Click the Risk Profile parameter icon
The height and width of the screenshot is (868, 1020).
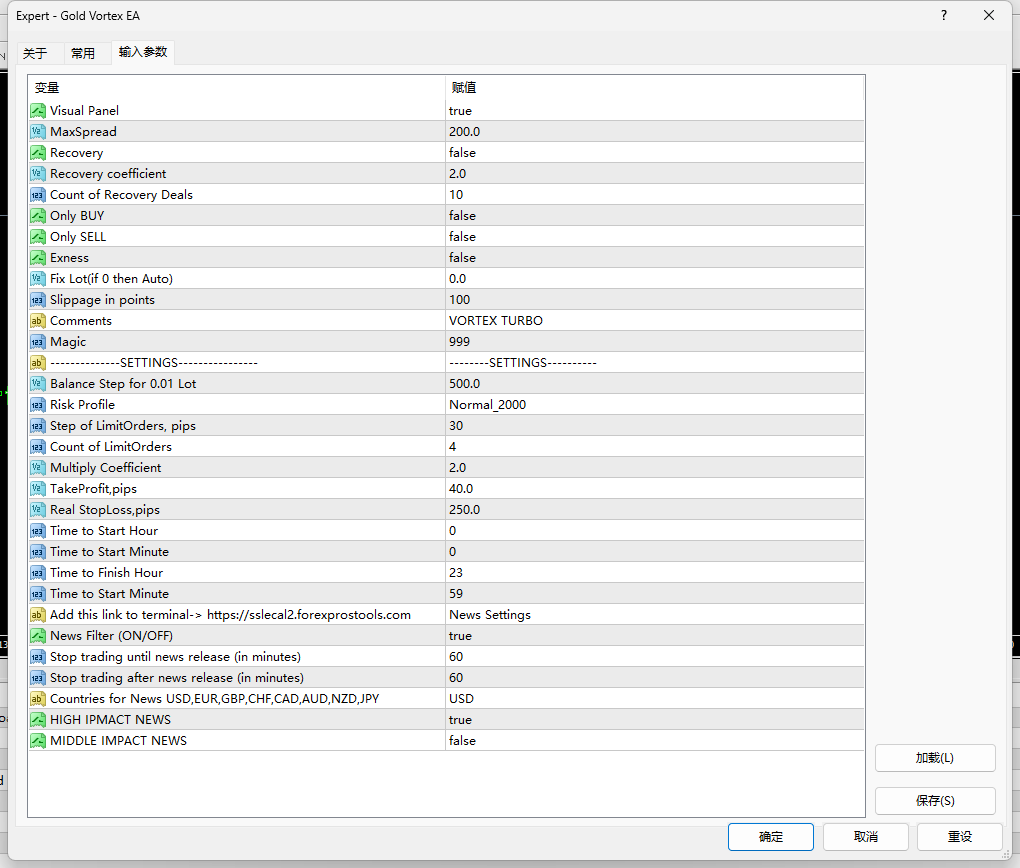coord(38,405)
